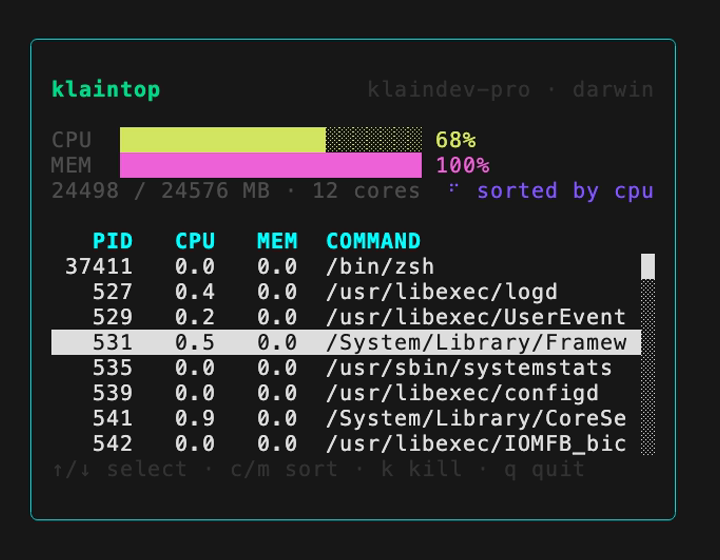Click PID 542
The height and width of the screenshot is (560, 720).
(112, 443)
